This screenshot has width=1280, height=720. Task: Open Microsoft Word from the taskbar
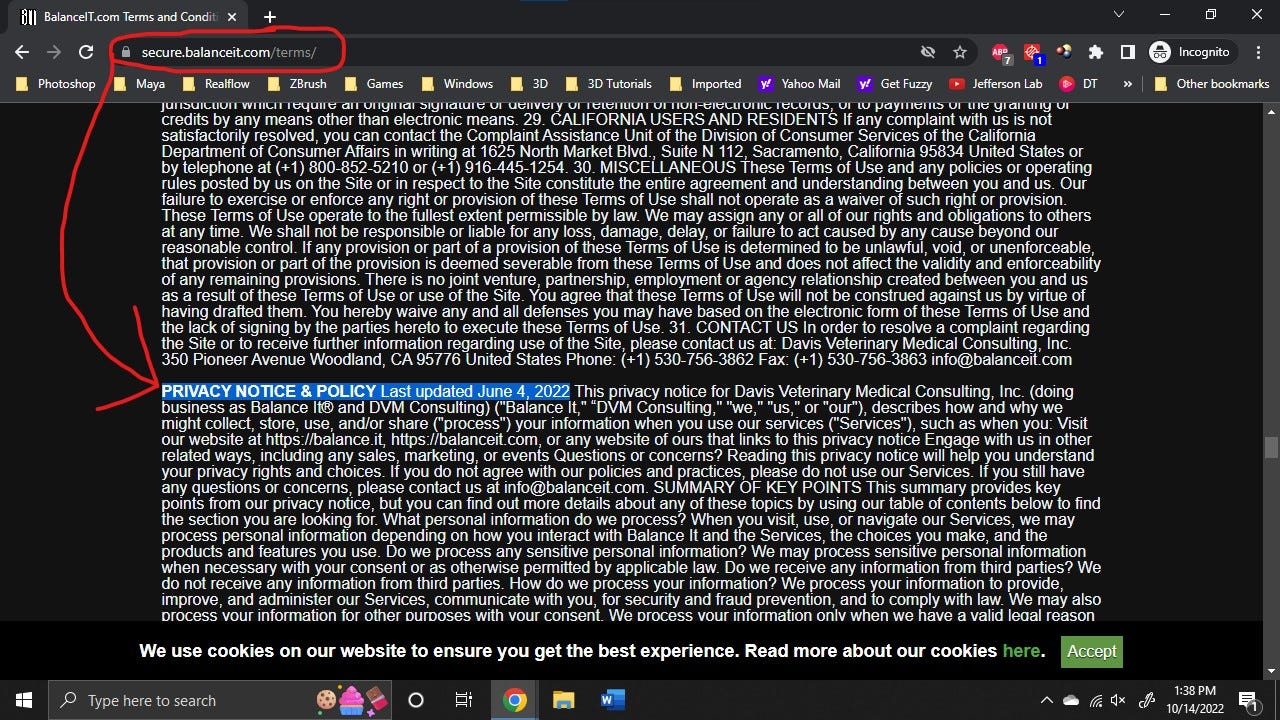pos(612,700)
